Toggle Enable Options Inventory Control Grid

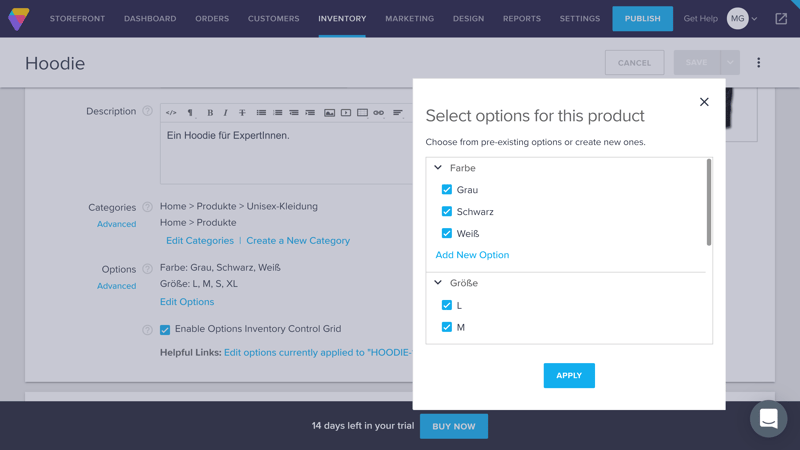(x=165, y=330)
